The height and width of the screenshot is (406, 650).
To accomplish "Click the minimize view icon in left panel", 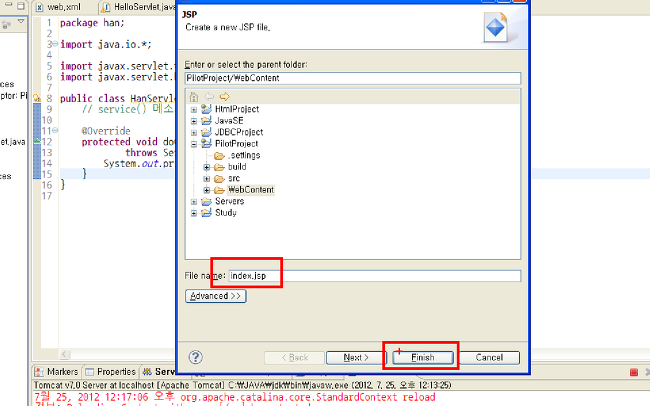I will 8,5.
